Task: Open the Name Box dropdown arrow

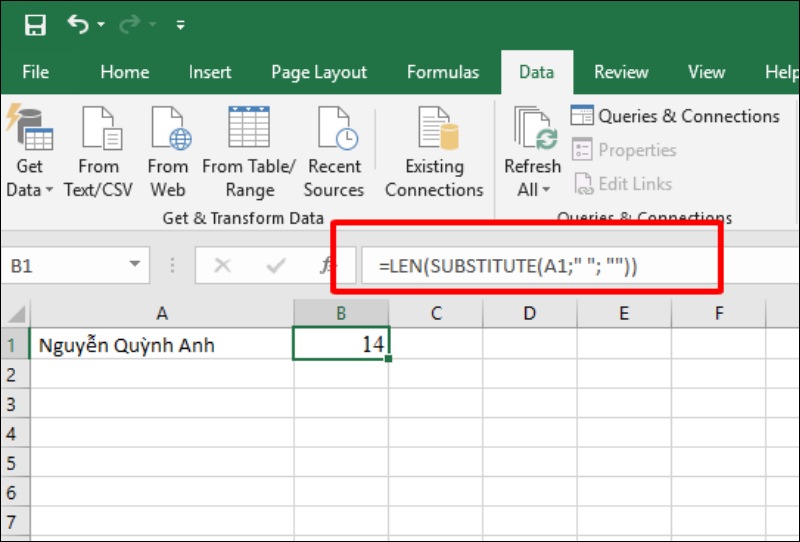Action: coord(135,266)
